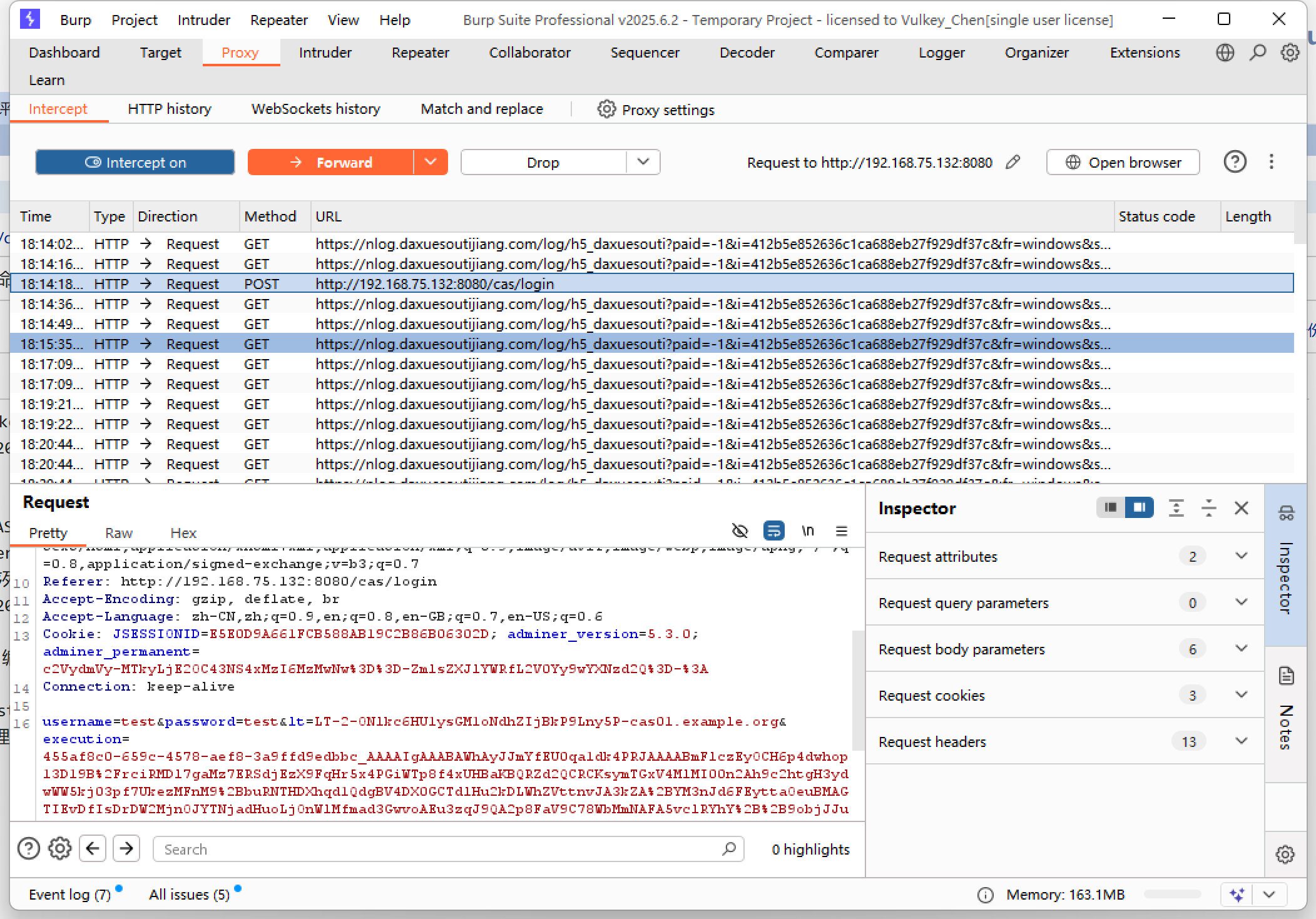Screen dimensions: 1316x919
Task: Toggle hide non-printable eye-slash icon
Action: (x=740, y=531)
